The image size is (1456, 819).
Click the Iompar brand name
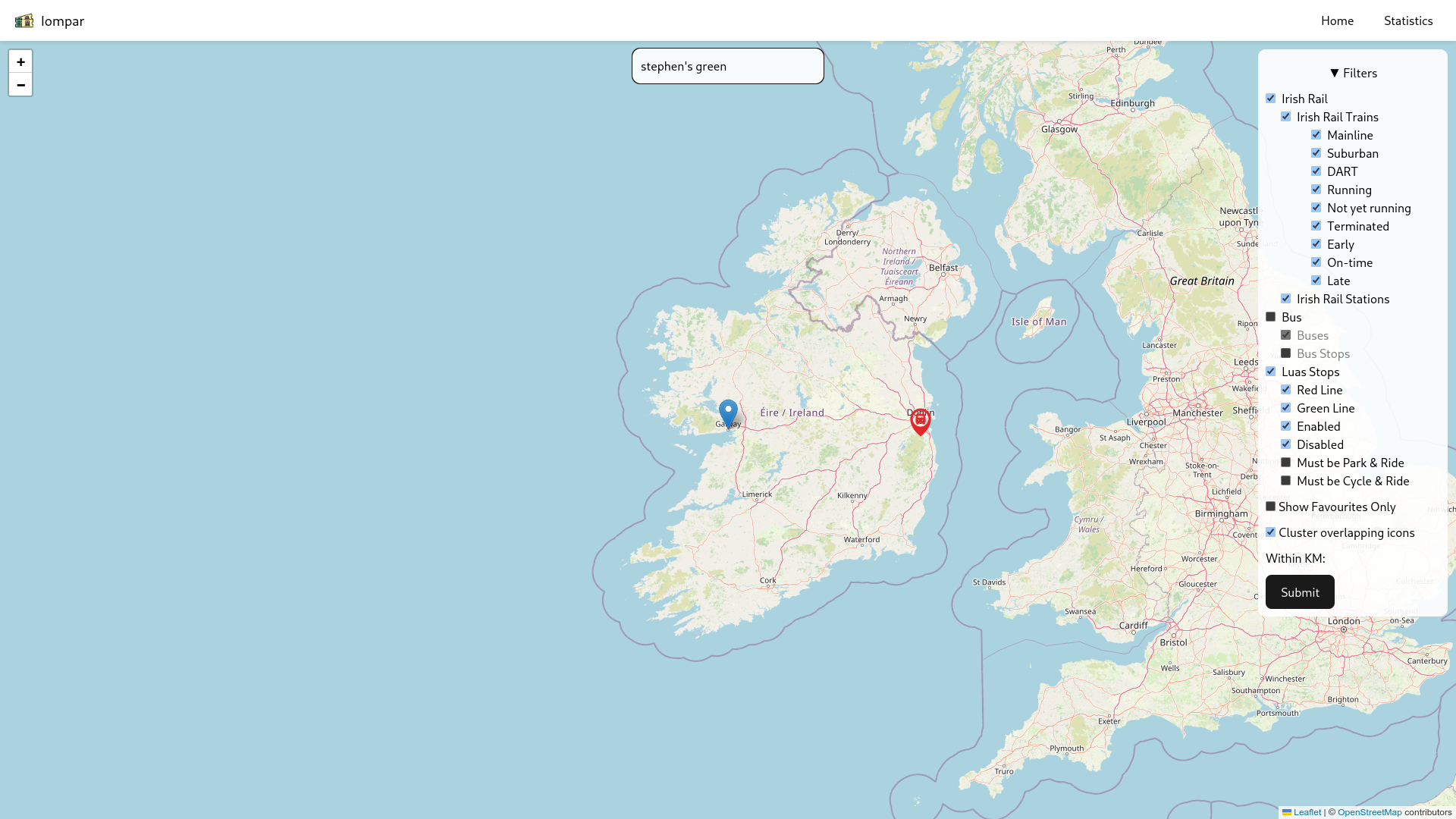(62, 20)
